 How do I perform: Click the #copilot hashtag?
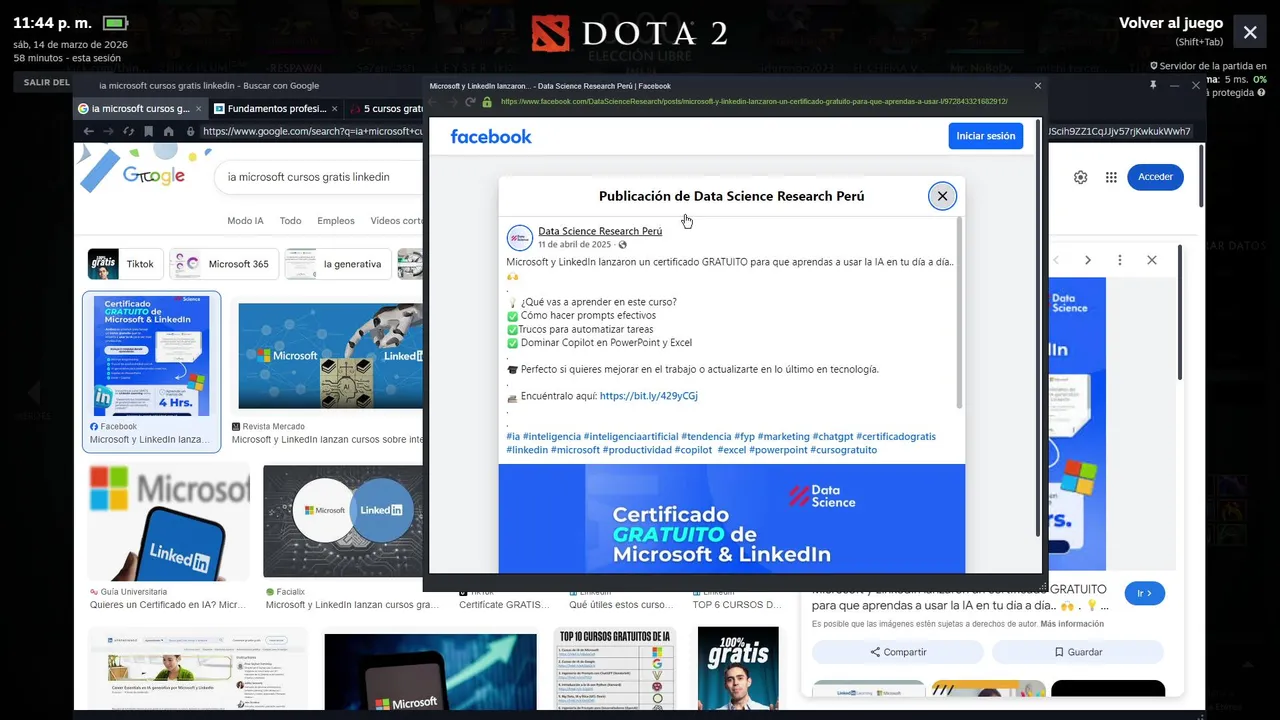point(693,450)
